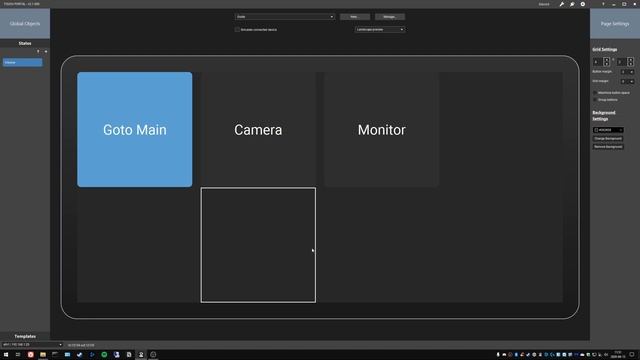Click the Grid margin value field
This screenshot has width=640, height=360.
click(624, 81)
